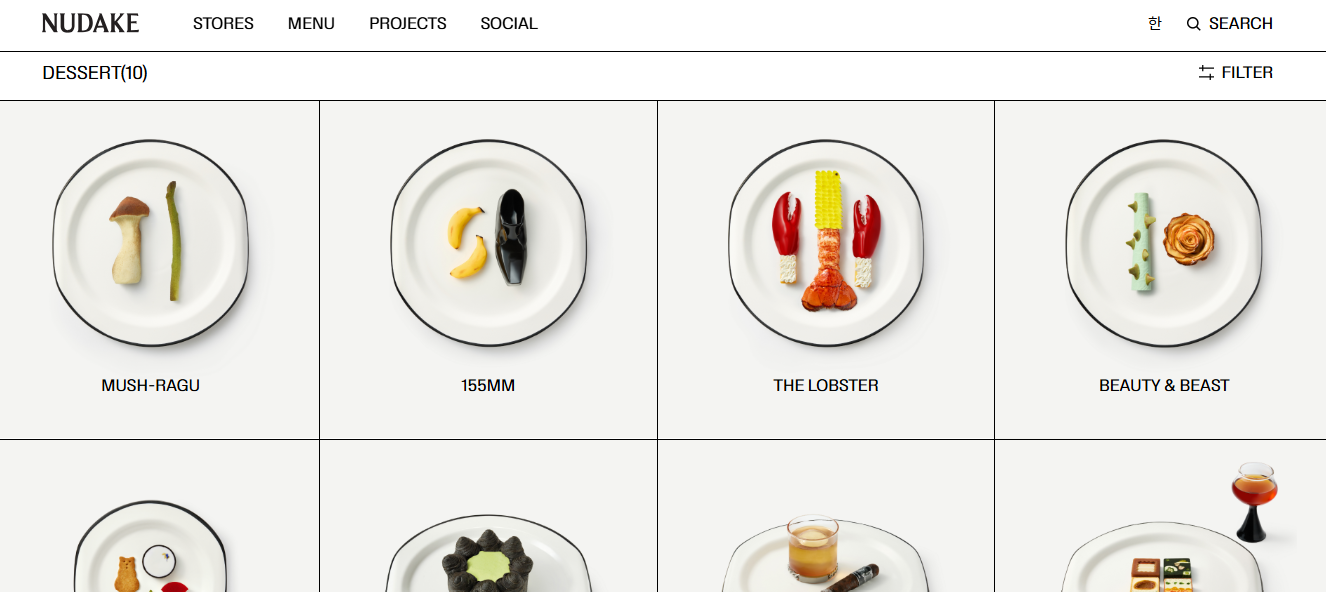1326x592 pixels.
Task: Click the SEARCH text link
Action: (1241, 23)
